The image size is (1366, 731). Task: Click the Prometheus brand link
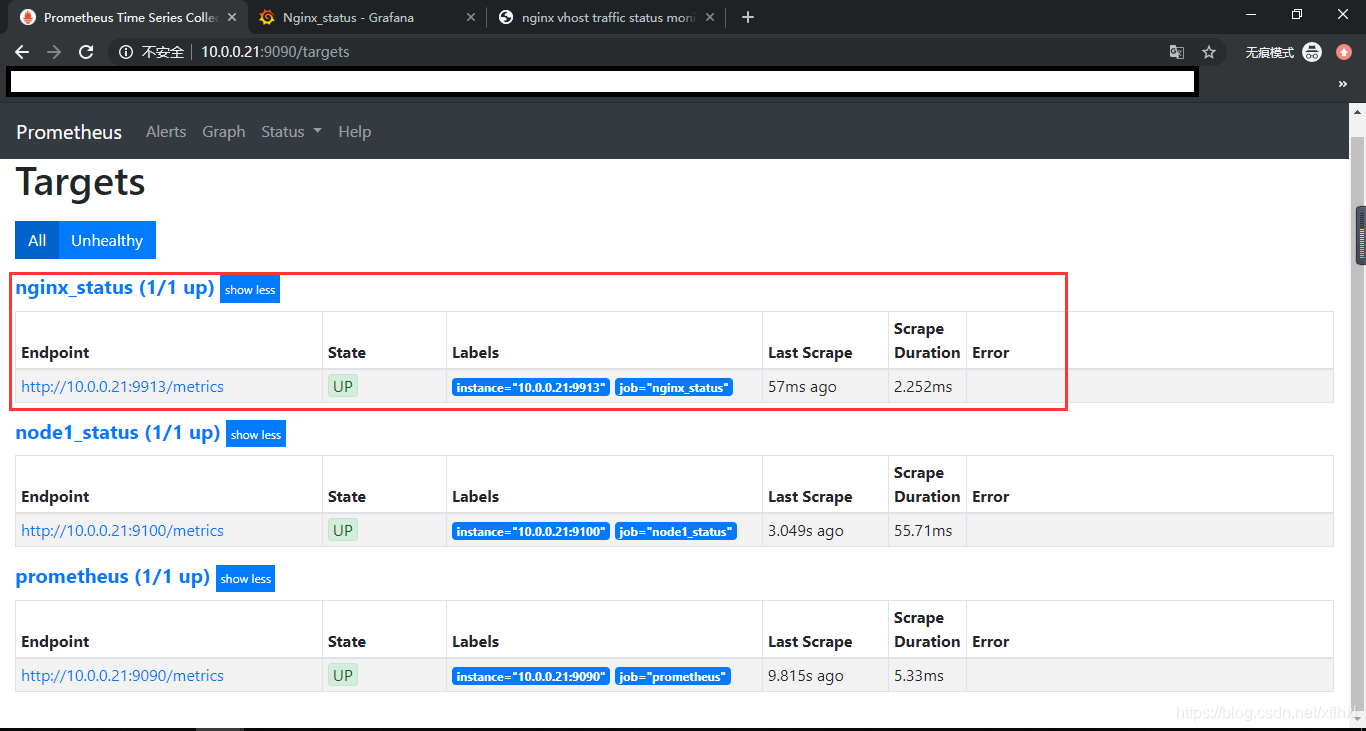[x=69, y=132]
